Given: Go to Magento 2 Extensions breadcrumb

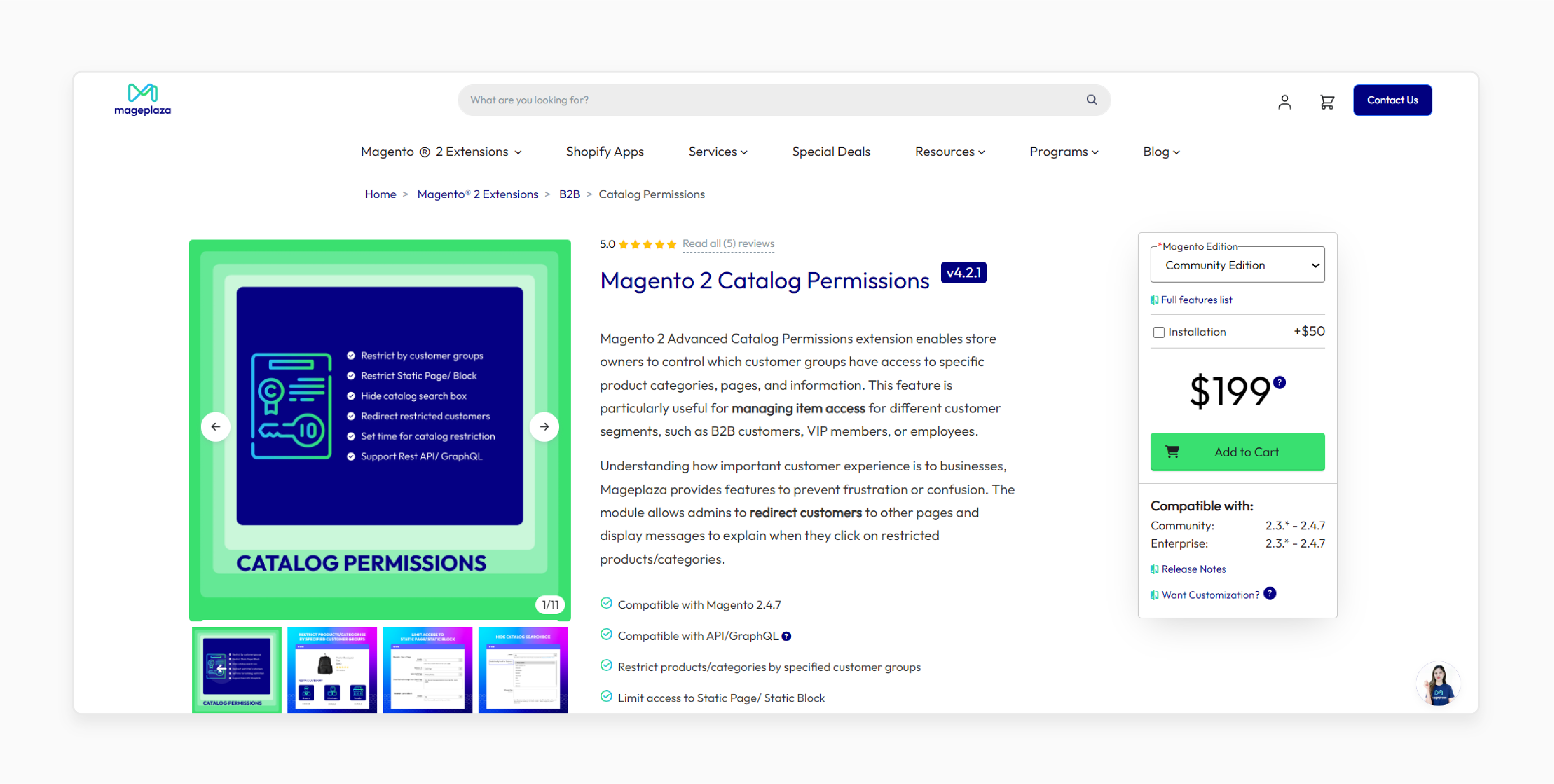Looking at the screenshot, I should [x=477, y=194].
